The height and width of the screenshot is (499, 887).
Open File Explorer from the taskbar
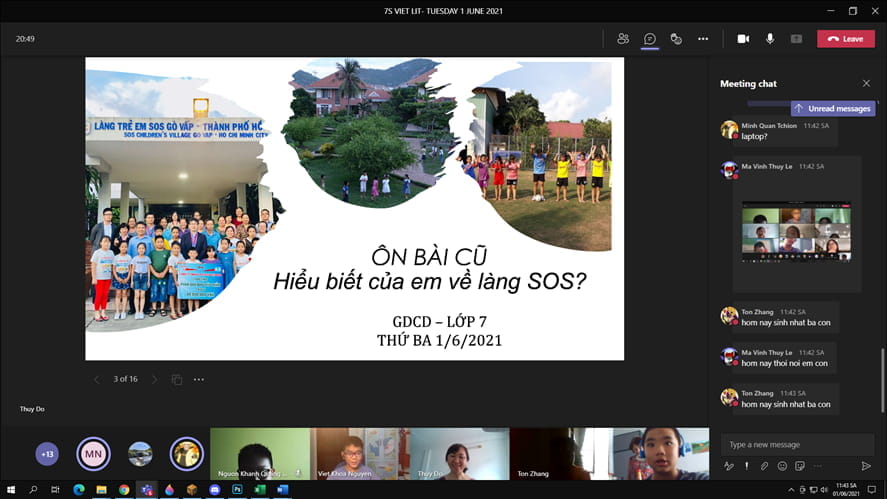[101, 489]
